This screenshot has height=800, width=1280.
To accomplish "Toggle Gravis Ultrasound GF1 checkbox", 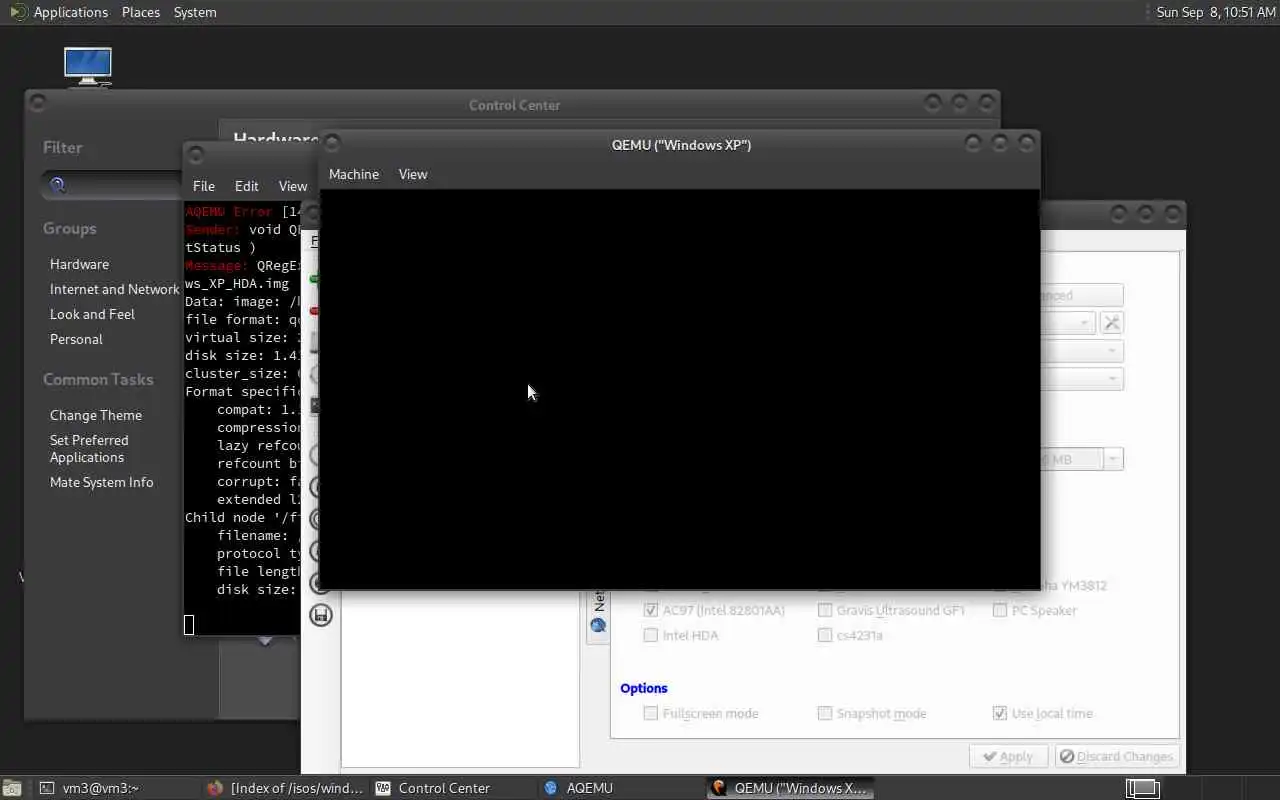I will 825,610.
